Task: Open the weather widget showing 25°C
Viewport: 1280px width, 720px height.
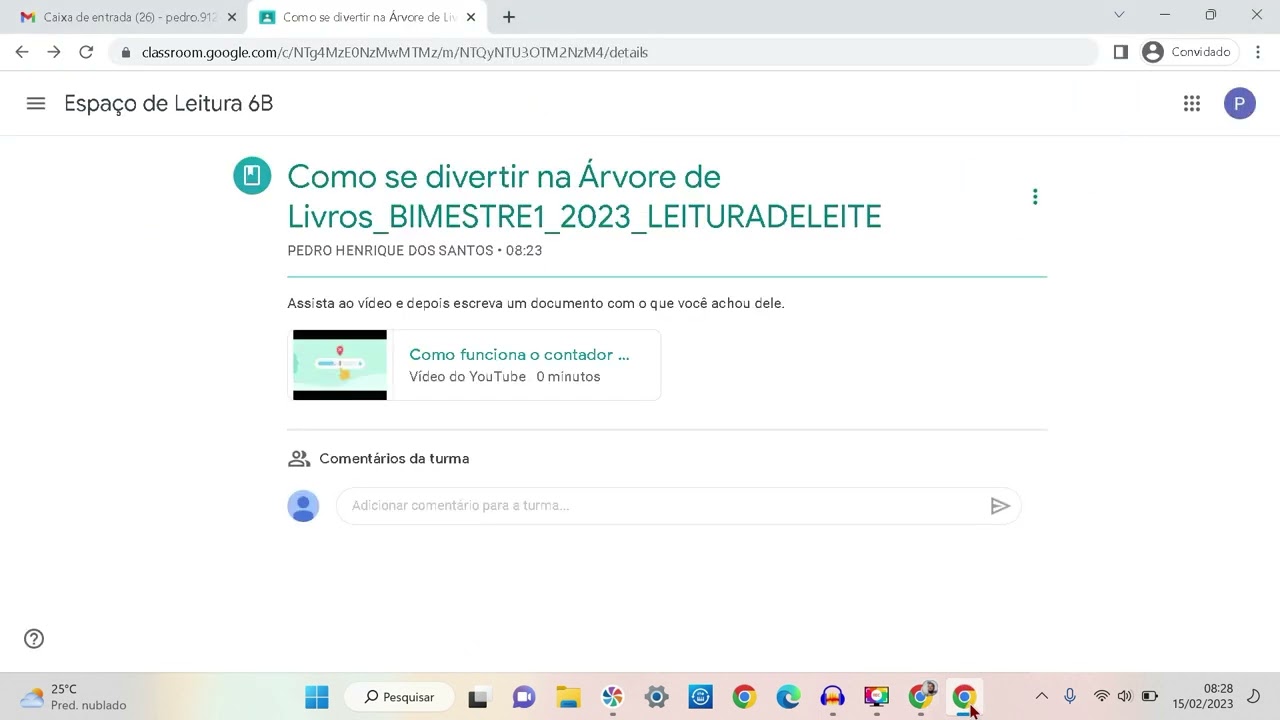Action: (74, 697)
